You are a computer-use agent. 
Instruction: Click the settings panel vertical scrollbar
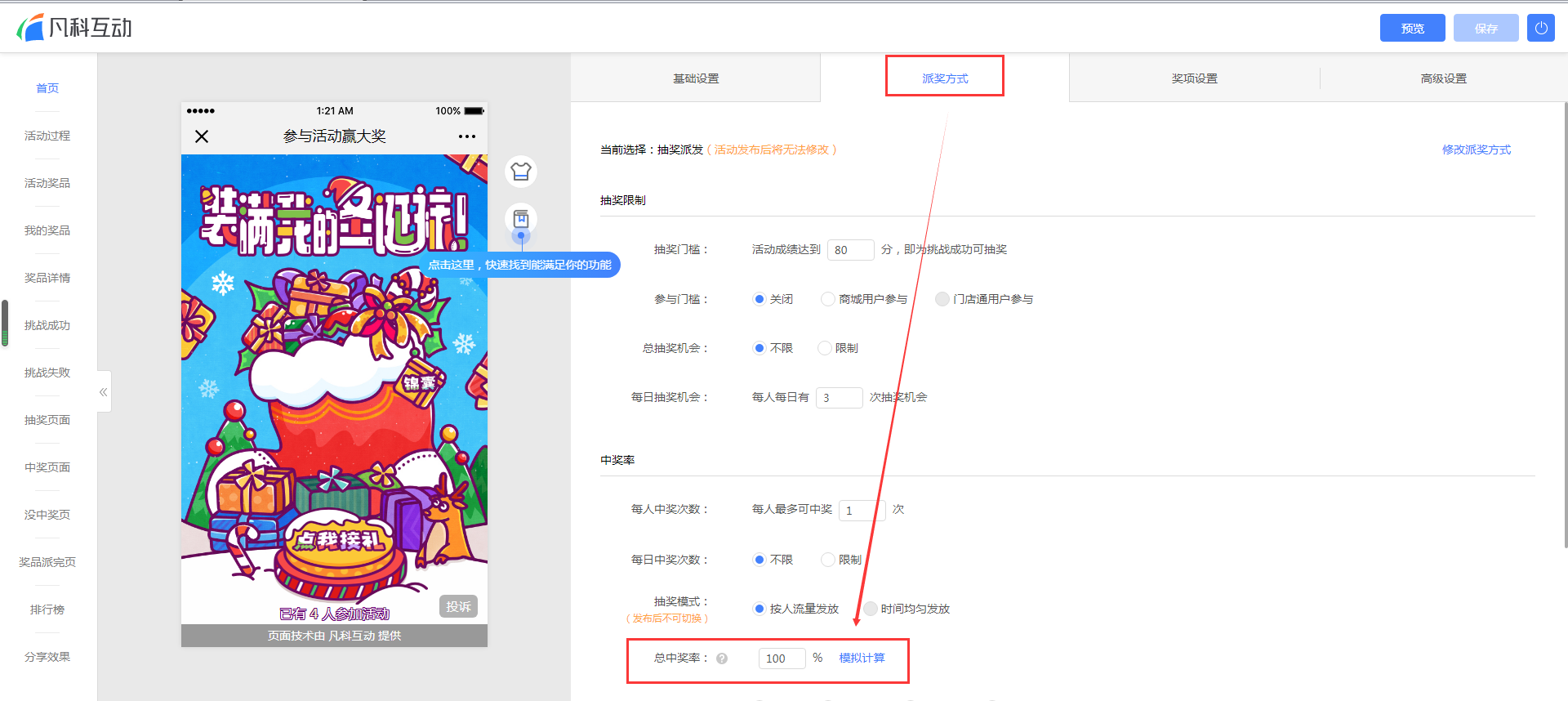coord(1565,327)
